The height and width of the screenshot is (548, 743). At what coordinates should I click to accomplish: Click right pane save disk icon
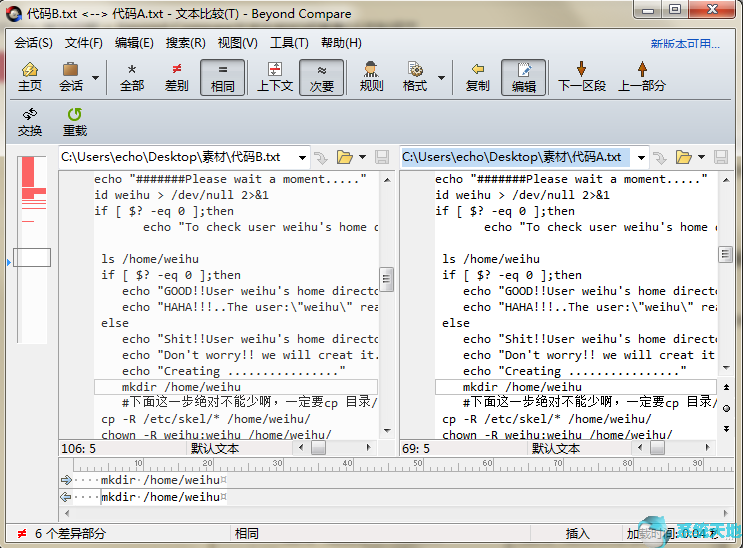pos(721,157)
